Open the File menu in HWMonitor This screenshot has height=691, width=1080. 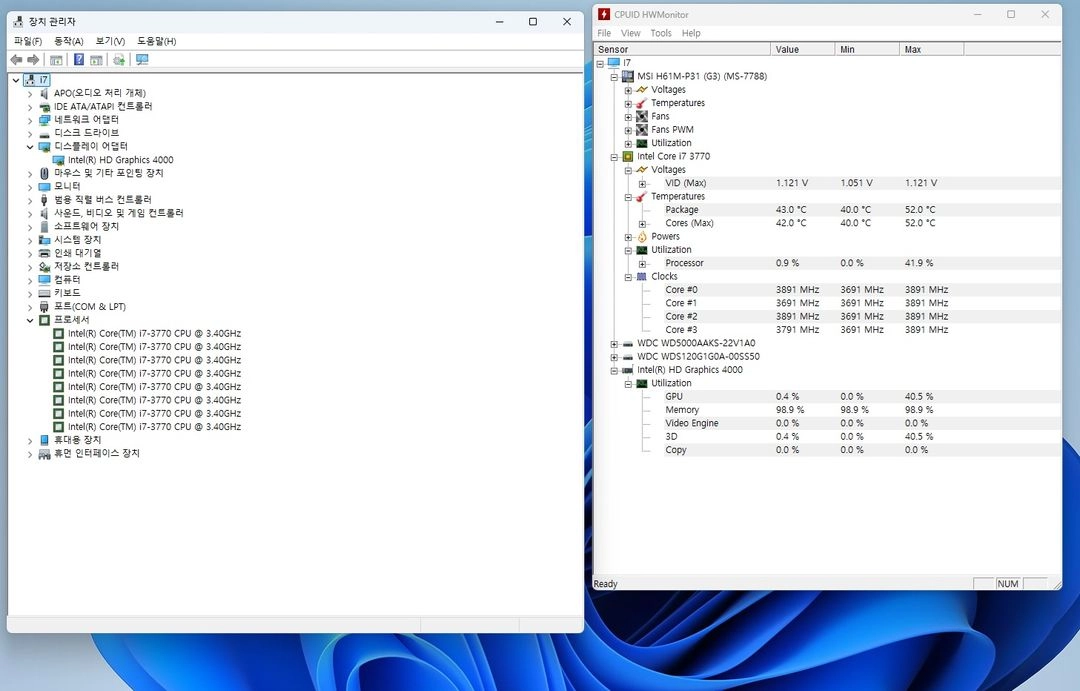click(604, 33)
